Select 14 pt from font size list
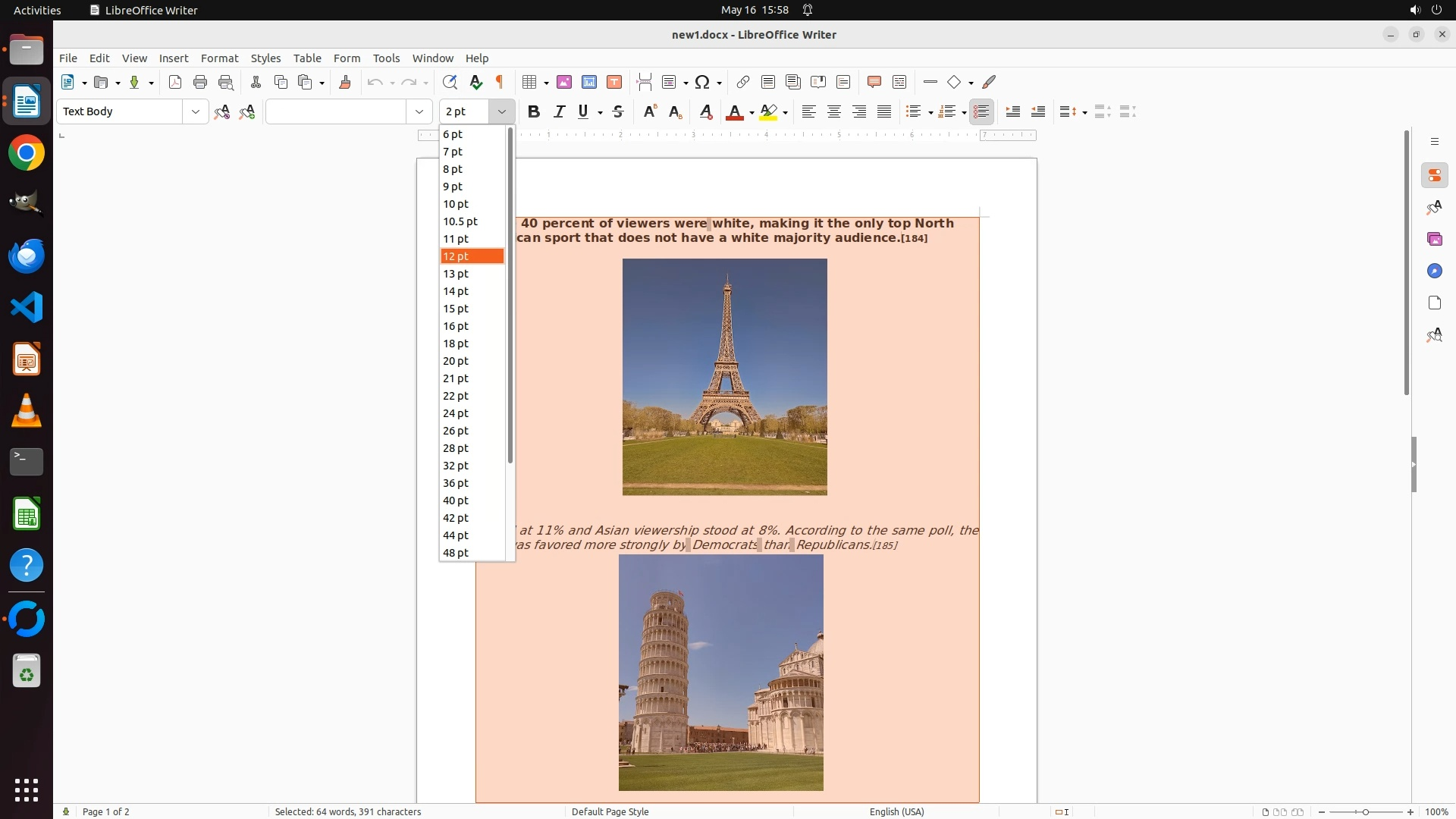This screenshot has height=819, width=1456. pos(457,291)
